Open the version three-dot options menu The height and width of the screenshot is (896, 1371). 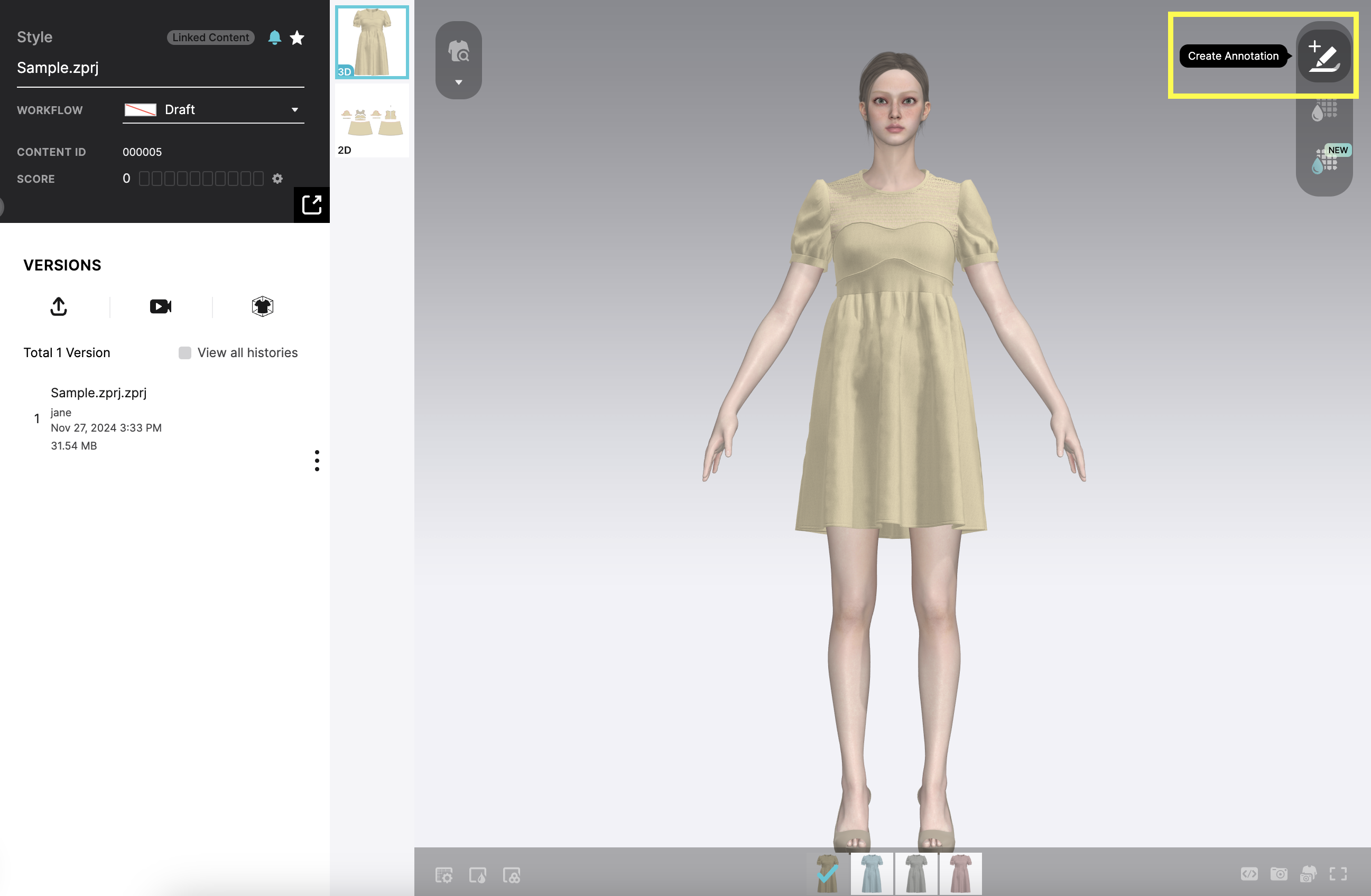tap(317, 460)
